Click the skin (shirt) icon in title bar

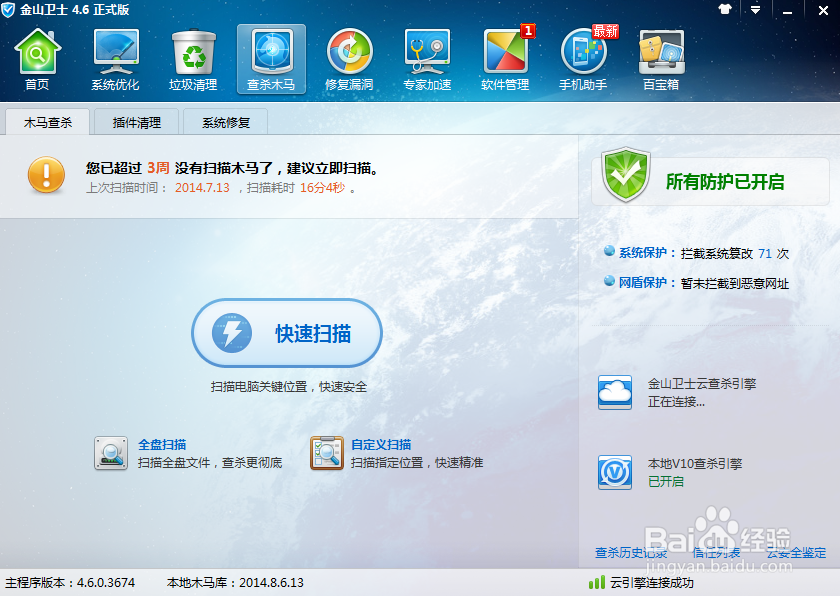click(x=725, y=10)
